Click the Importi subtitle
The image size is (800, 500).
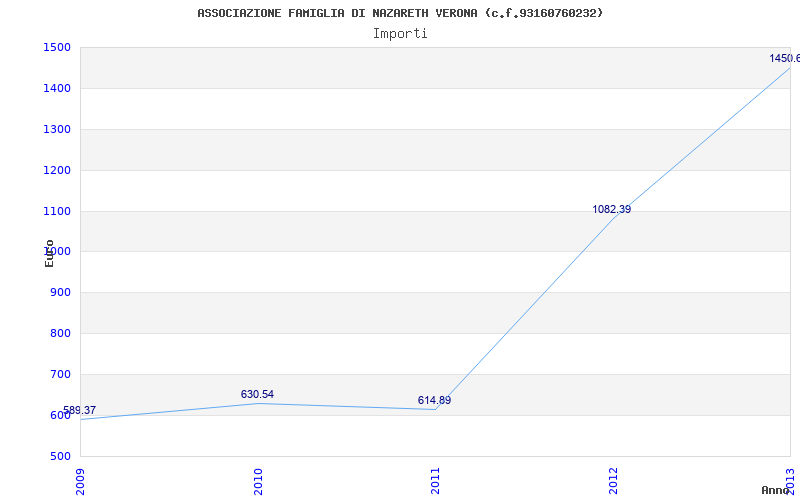point(400,34)
